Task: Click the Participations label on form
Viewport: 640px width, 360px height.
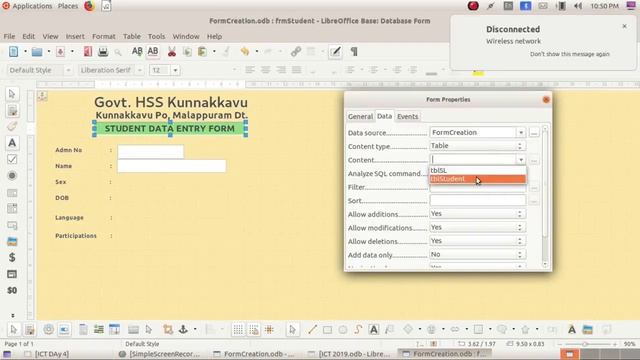Action: click(76, 236)
